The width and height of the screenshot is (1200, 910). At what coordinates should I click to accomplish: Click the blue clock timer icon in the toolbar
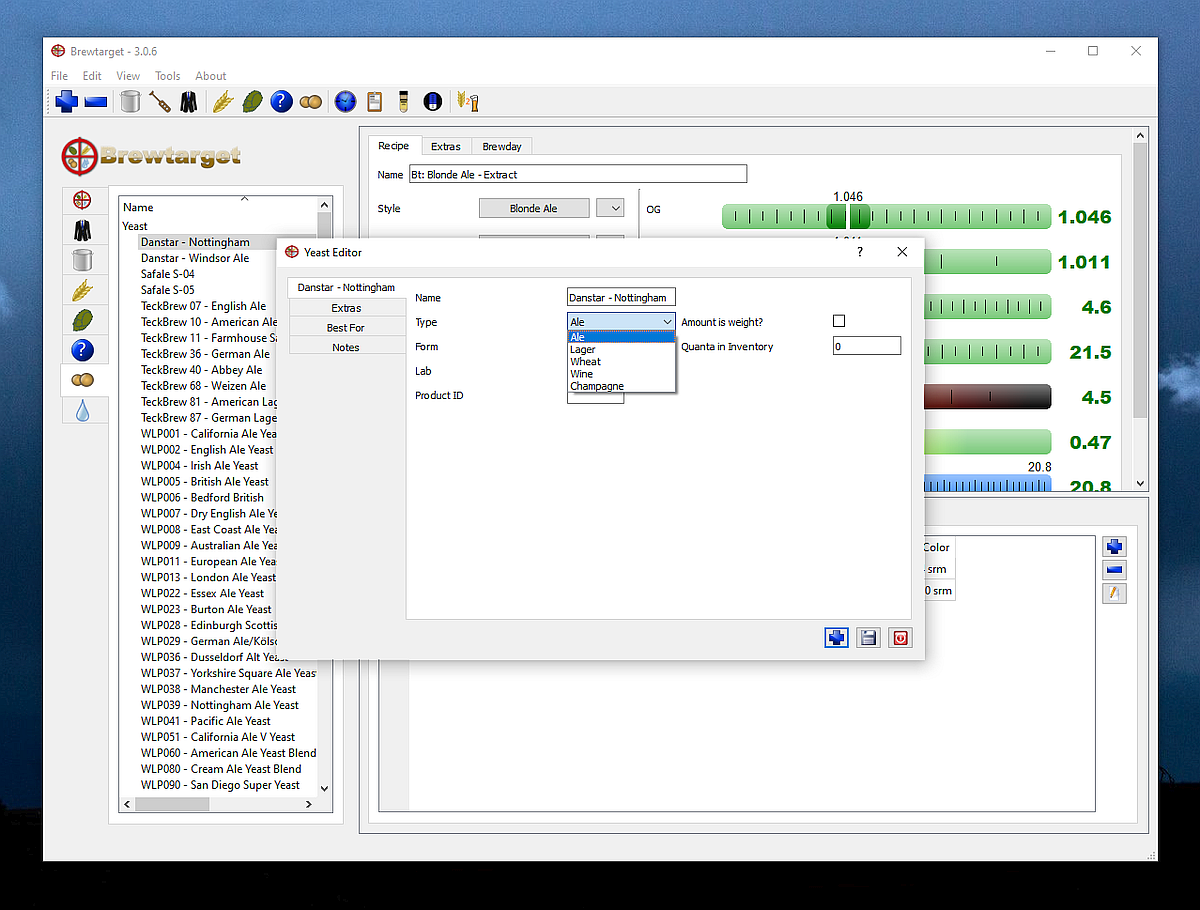tap(345, 101)
